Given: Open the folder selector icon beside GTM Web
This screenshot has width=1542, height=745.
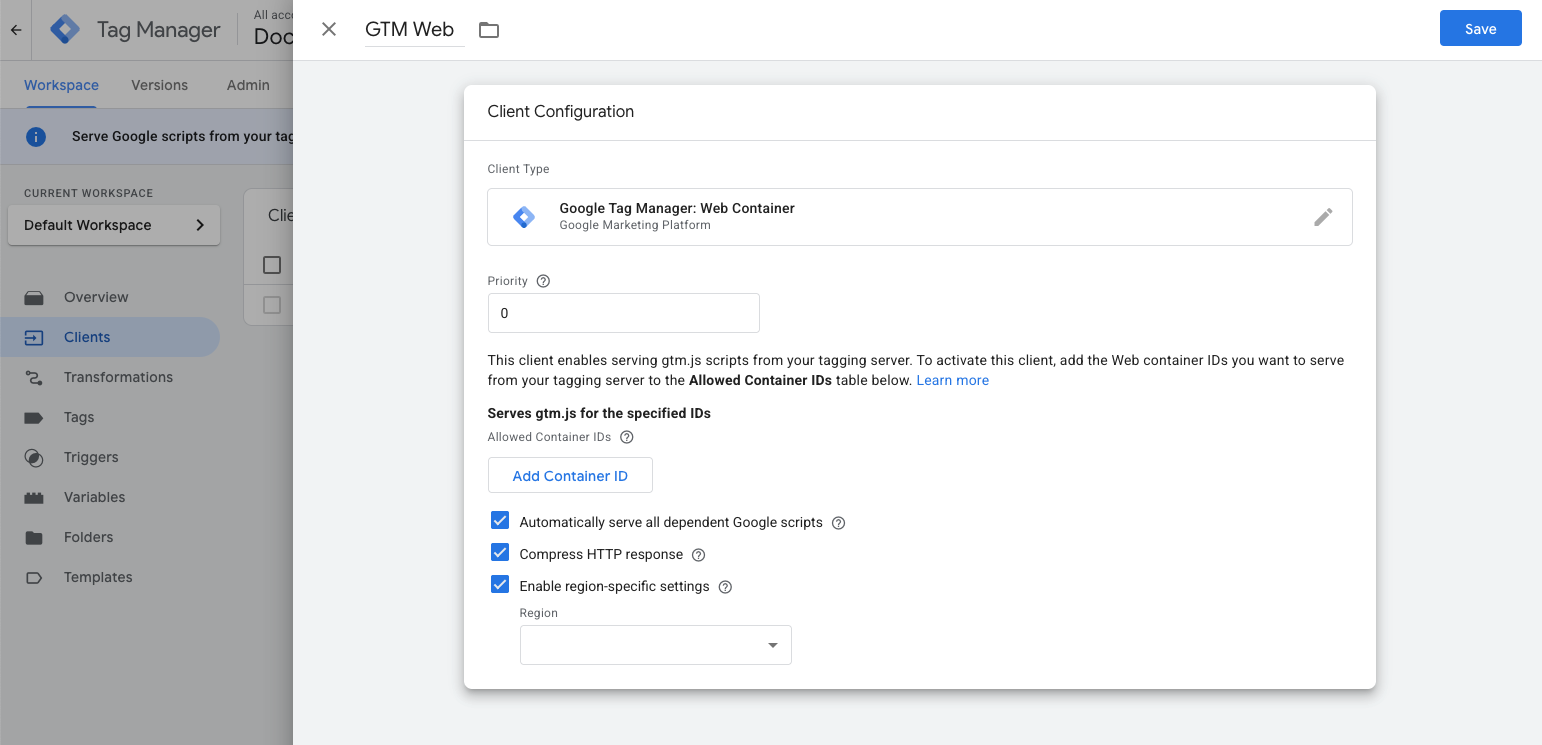Looking at the screenshot, I should coord(488,30).
